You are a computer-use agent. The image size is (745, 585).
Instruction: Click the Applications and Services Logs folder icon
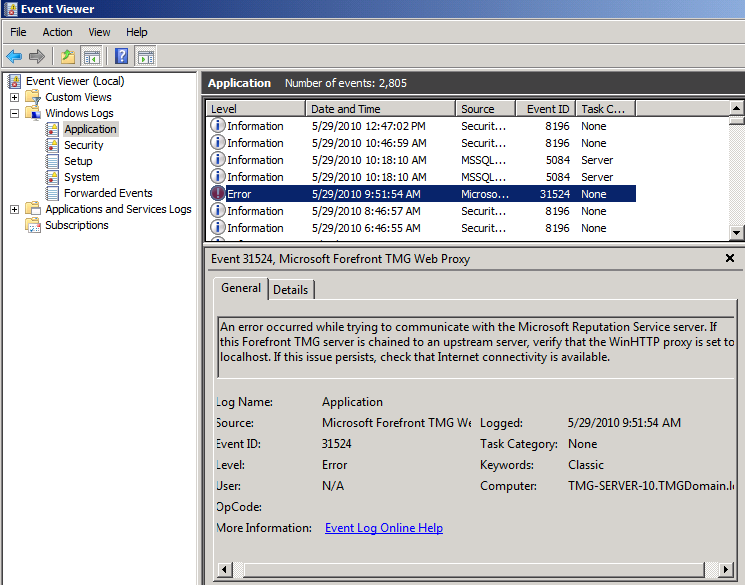[33, 209]
